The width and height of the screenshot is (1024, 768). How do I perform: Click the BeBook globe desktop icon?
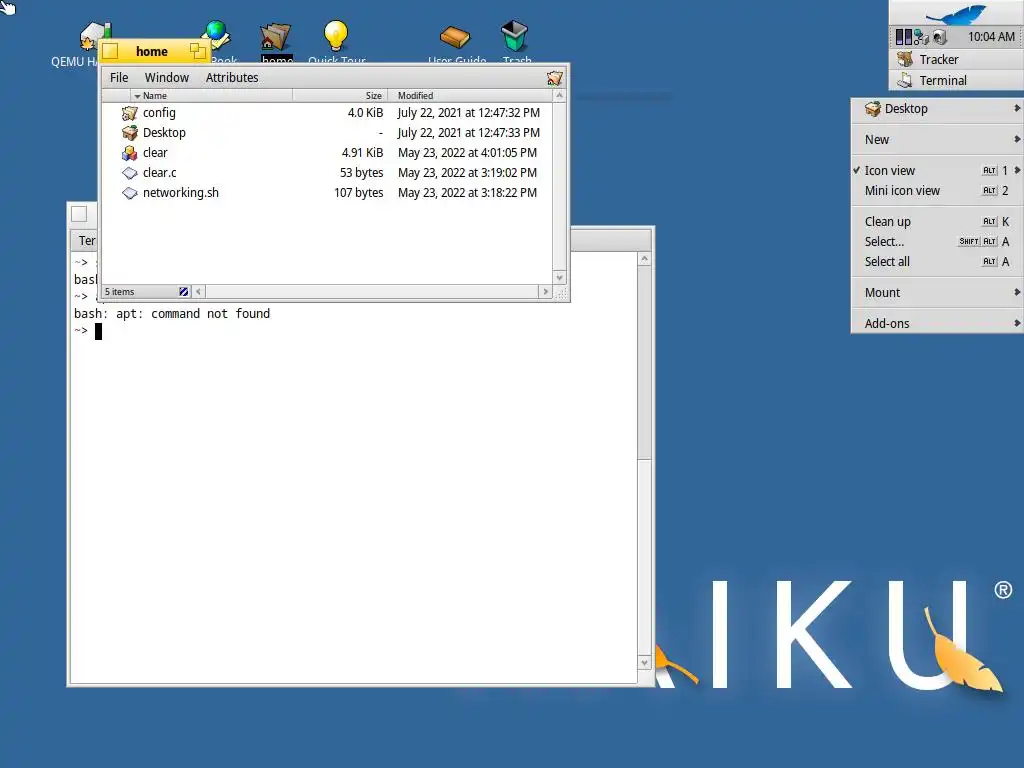[217, 33]
